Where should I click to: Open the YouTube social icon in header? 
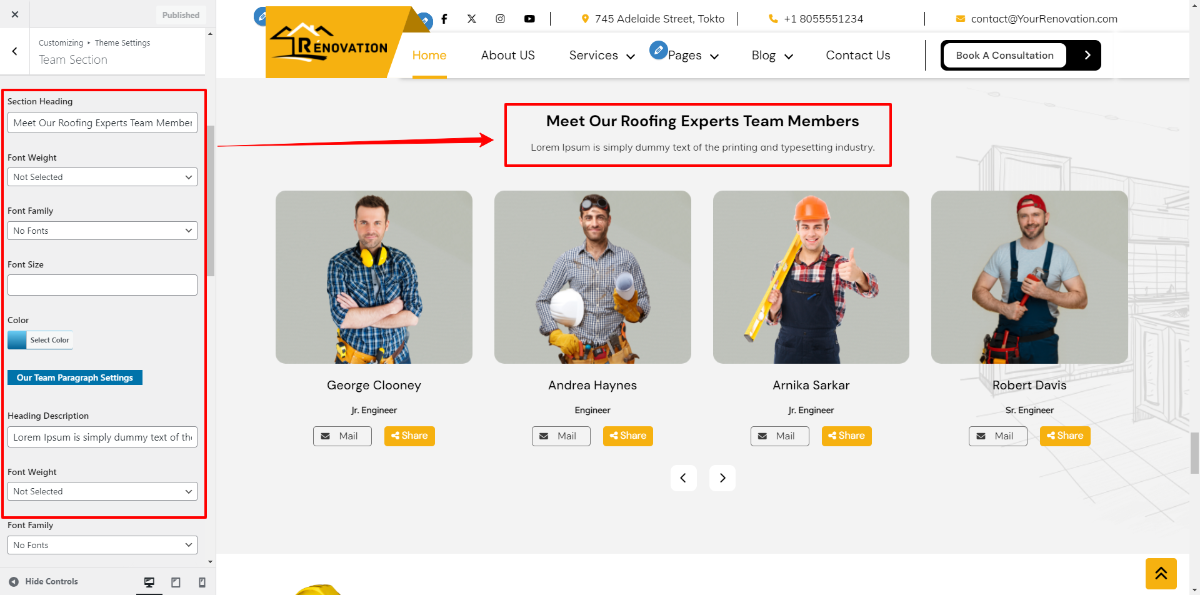[529, 19]
